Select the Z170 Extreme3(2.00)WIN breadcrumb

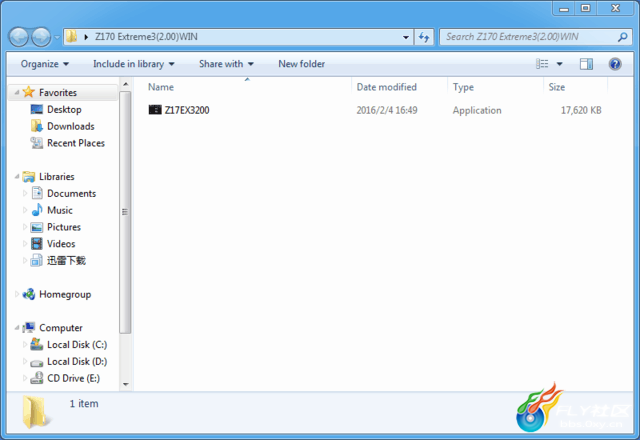[146, 37]
